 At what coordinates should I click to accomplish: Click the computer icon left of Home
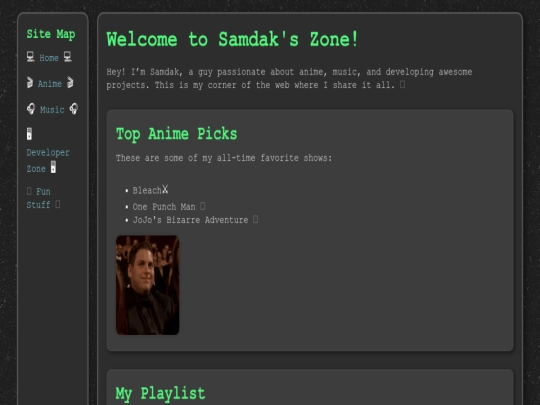(30, 56)
